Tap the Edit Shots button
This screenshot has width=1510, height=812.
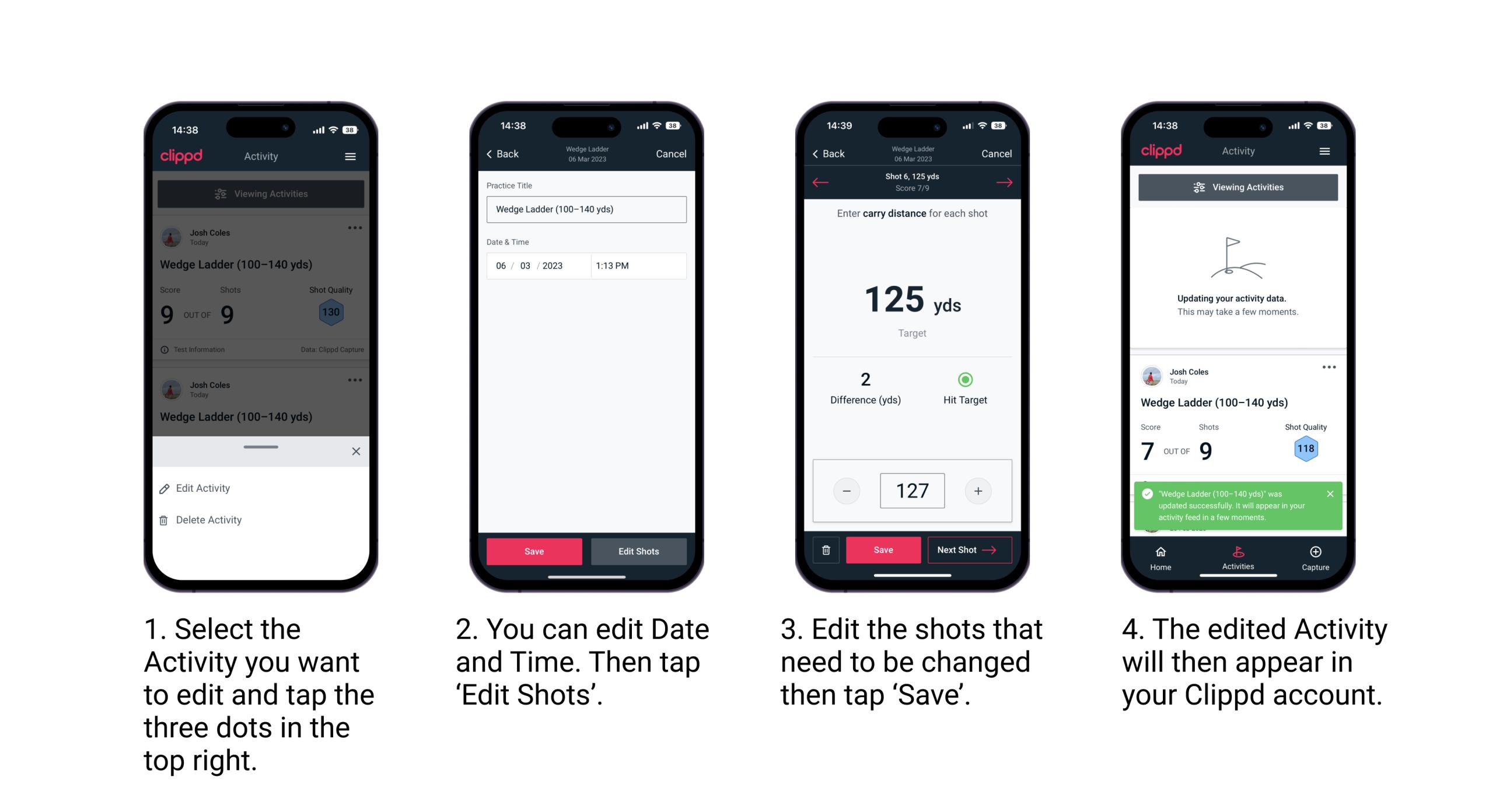tap(642, 550)
